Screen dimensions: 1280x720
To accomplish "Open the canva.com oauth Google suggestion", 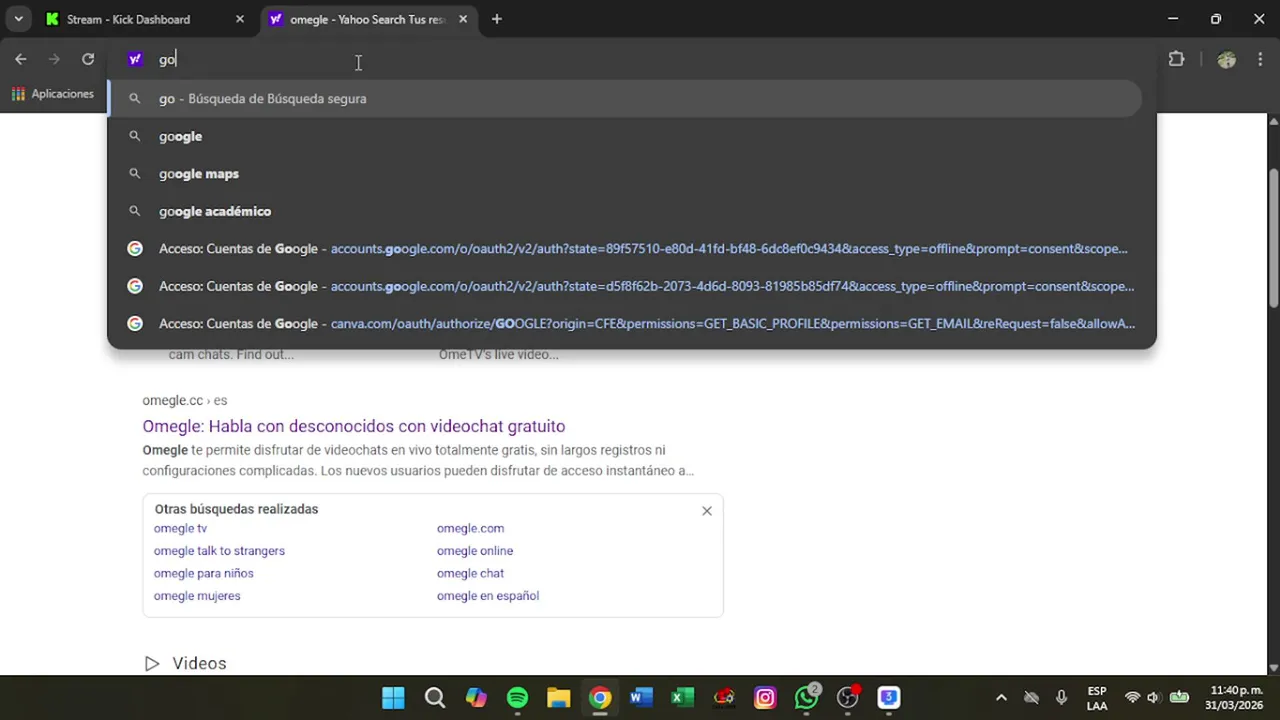I will tap(624, 324).
